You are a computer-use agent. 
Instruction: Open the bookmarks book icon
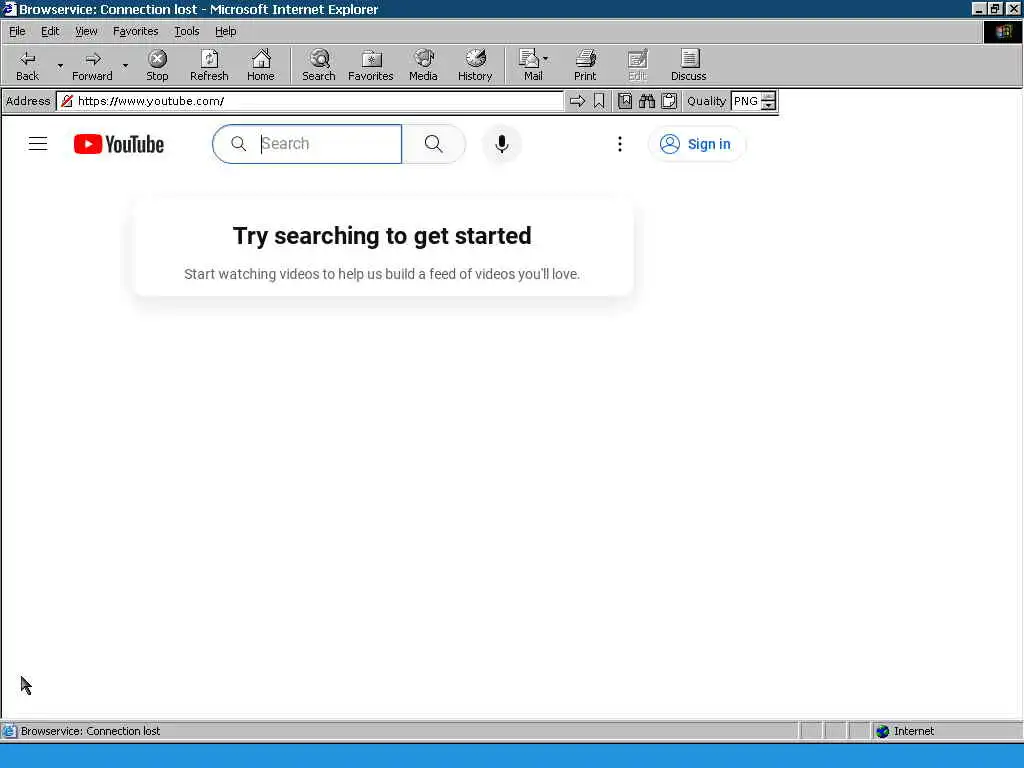[625, 101]
